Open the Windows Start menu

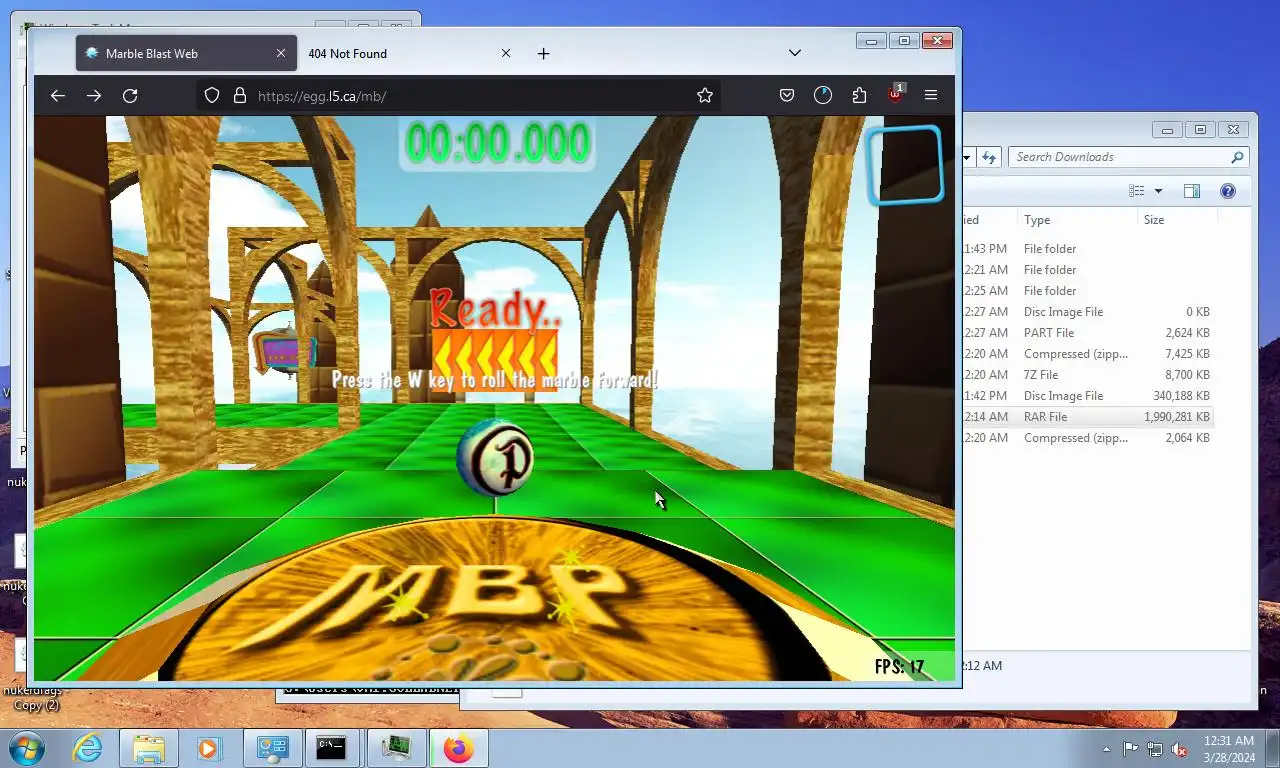(26, 748)
